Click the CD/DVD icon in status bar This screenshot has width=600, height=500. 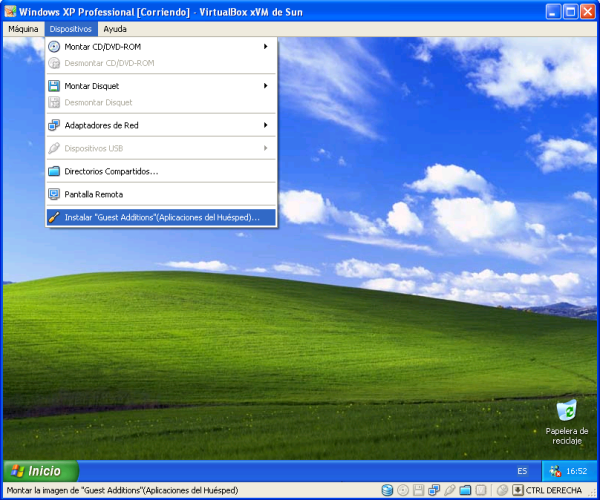402,490
